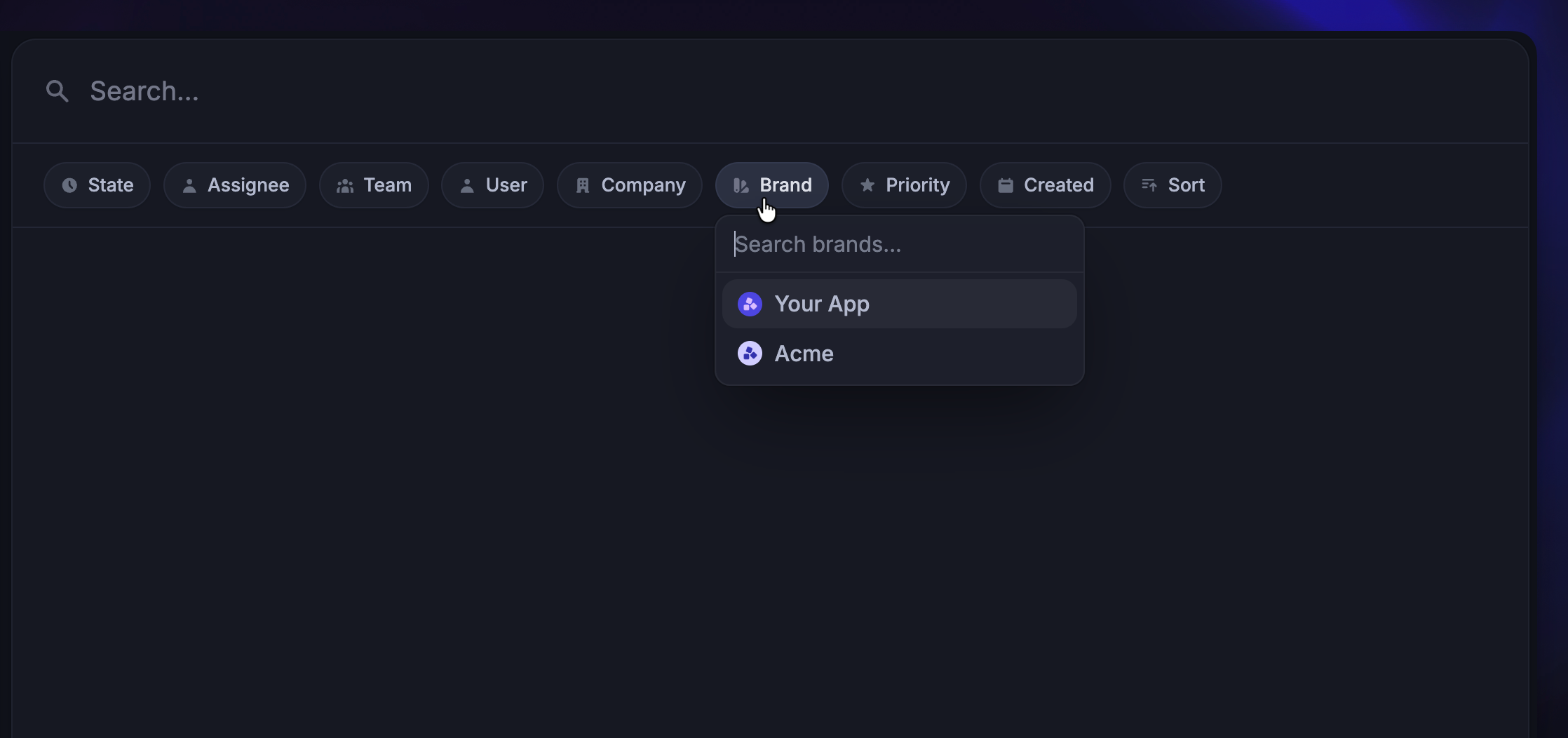Screen dimensions: 1568x738
Task: Click the star icon on the Priority filter
Action: (867, 184)
